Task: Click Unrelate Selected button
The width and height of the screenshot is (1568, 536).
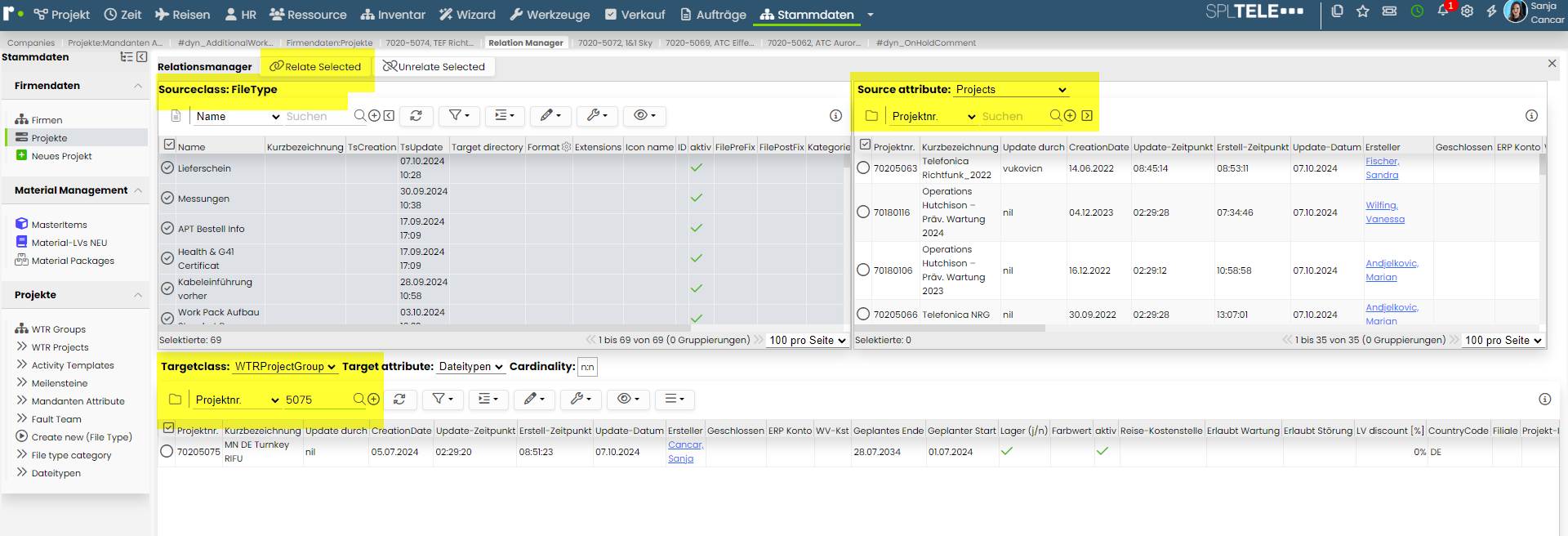Action: (434, 67)
